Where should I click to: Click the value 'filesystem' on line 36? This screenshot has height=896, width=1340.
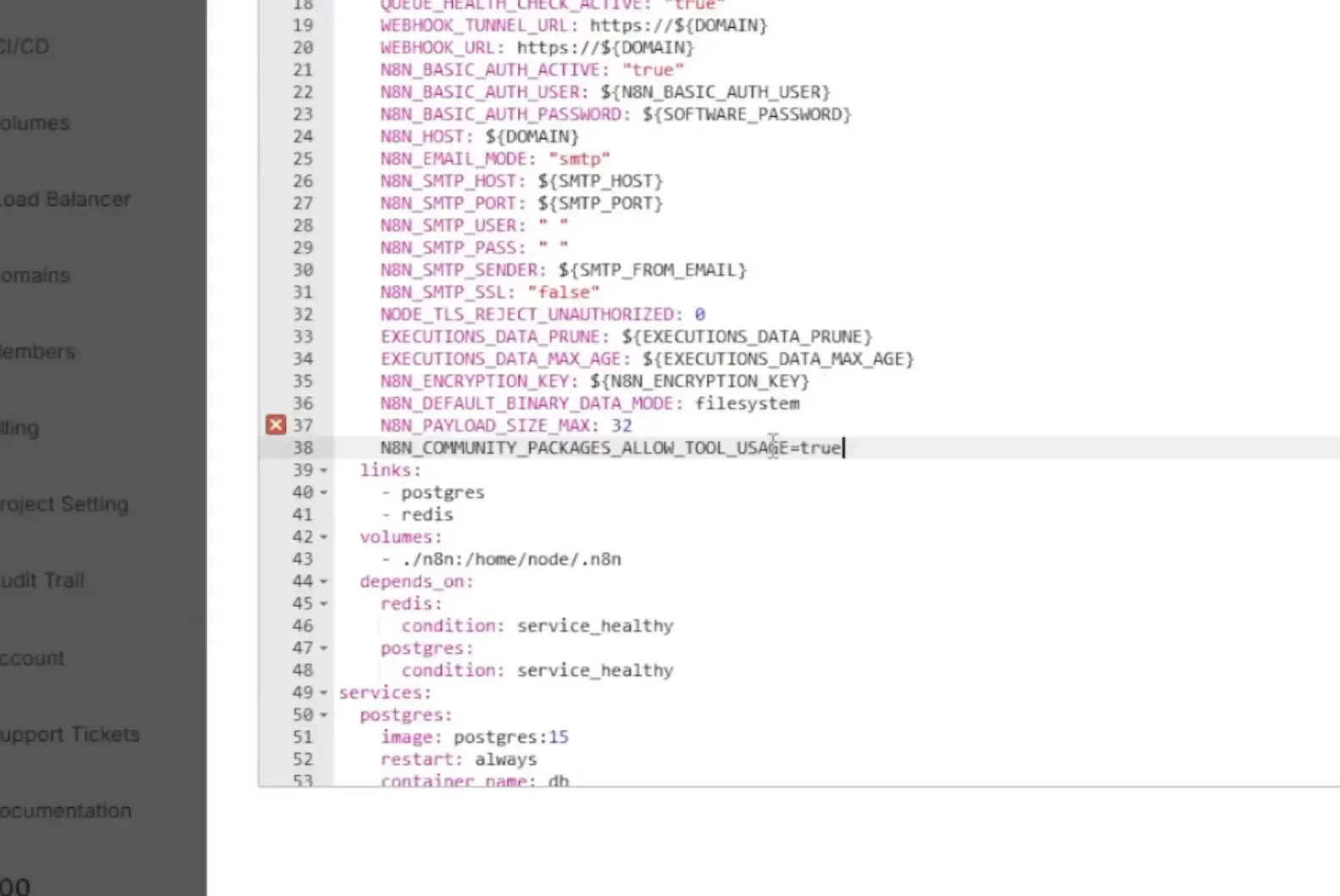pyautogui.click(x=748, y=403)
